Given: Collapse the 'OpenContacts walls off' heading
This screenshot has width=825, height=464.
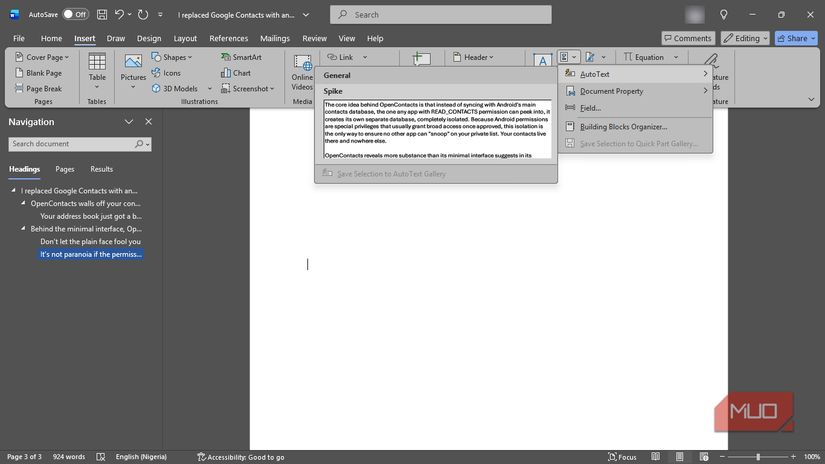Looking at the screenshot, I should point(23,203).
